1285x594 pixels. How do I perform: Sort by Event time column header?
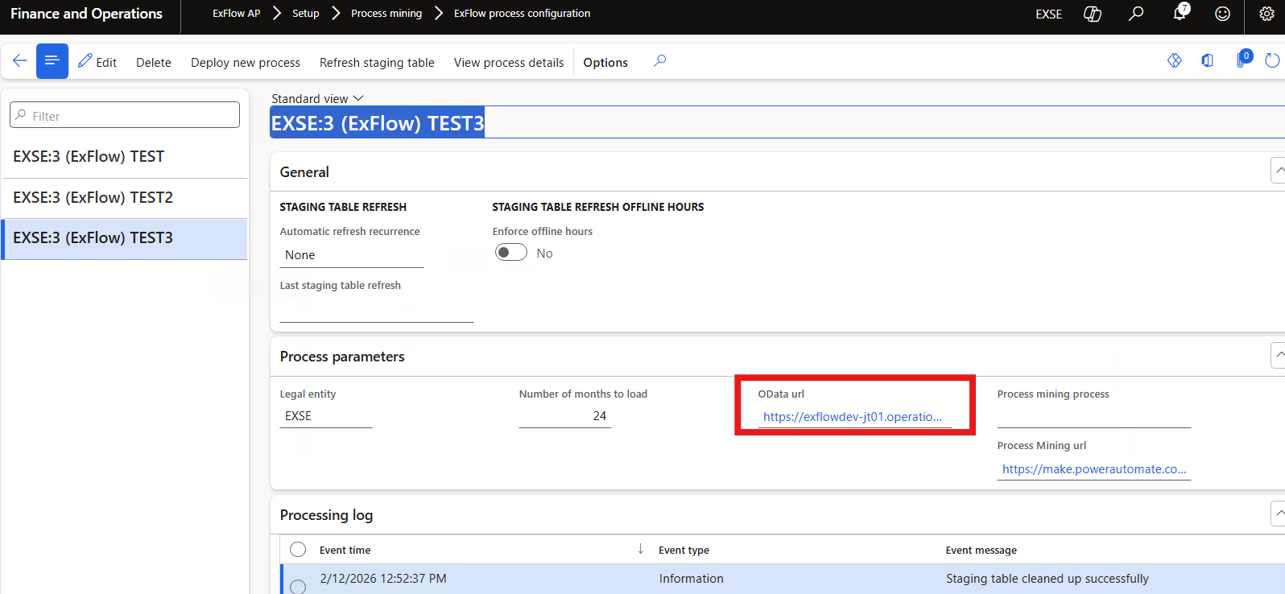(345, 550)
